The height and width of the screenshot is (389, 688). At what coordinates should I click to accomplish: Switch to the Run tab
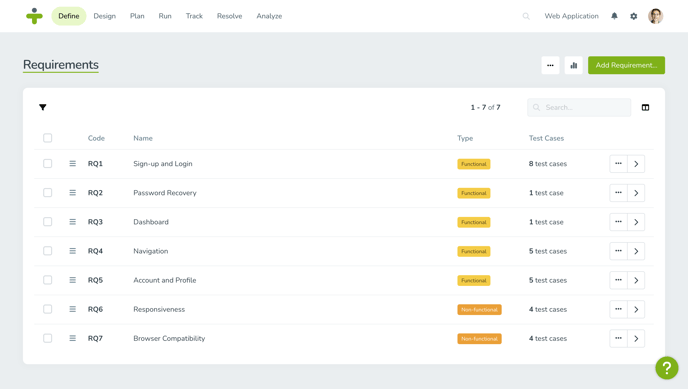point(165,16)
